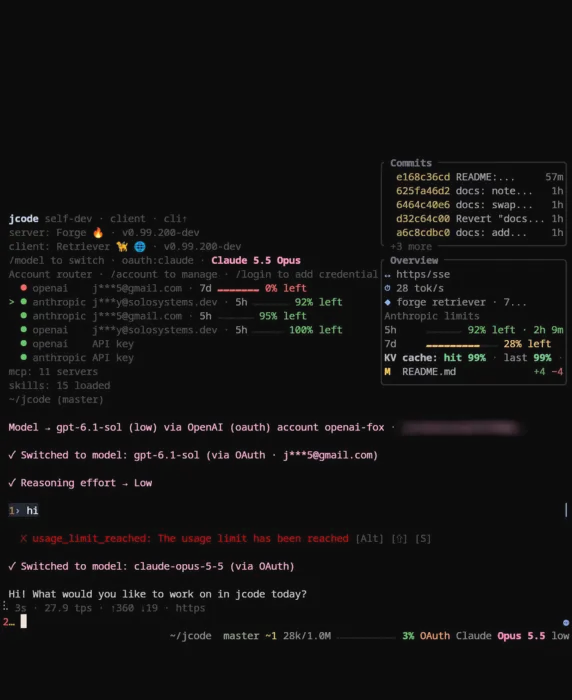Click the shift arrow key hint on error line
The image size is (572, 700).
click(399, 538)
